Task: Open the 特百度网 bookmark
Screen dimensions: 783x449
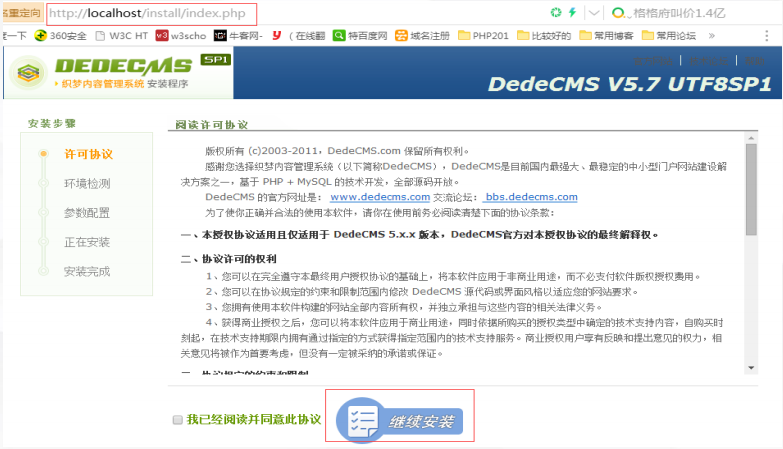Action: [x=360, y=35]
